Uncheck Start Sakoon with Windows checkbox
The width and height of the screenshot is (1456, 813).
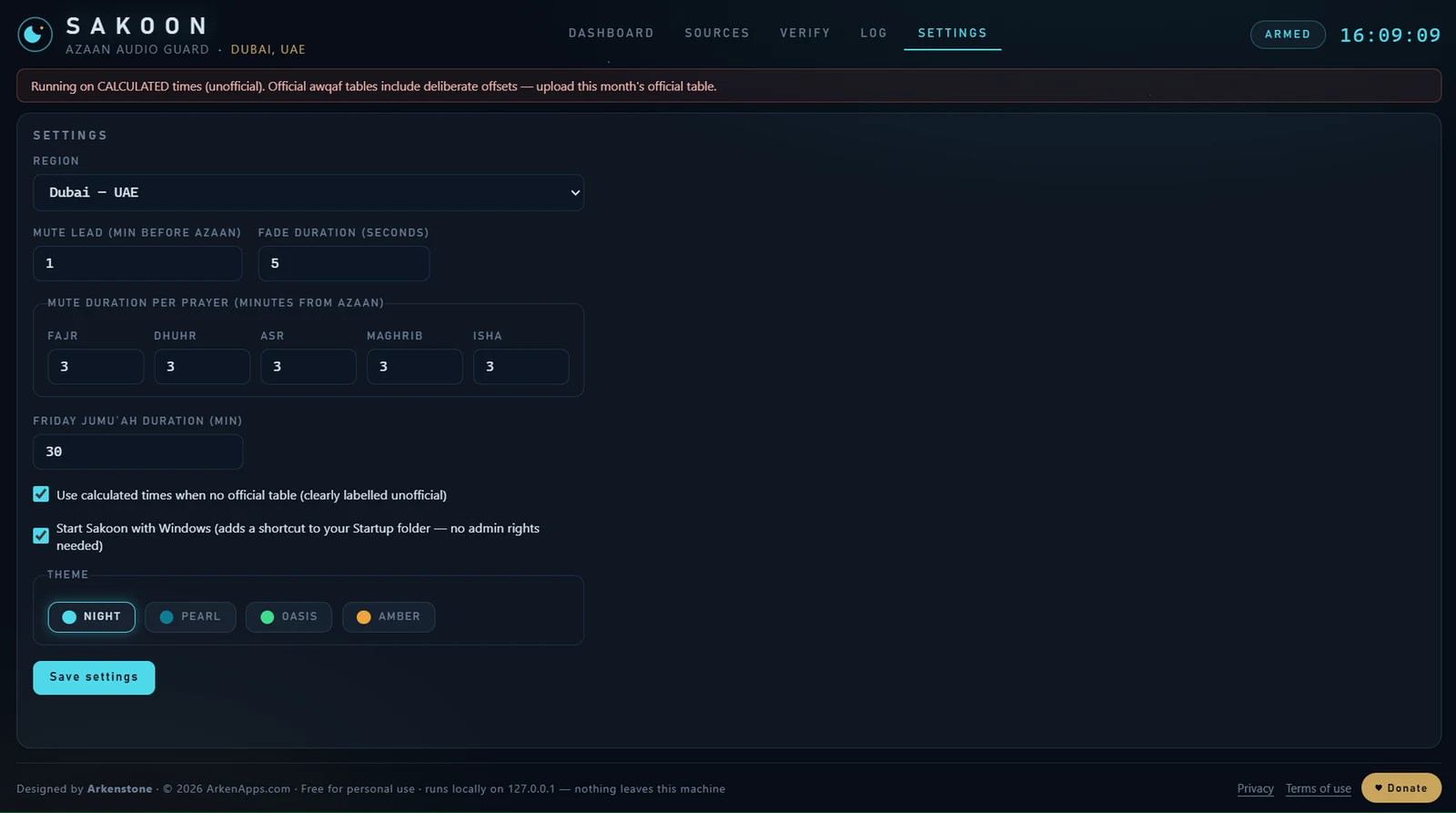41,535
